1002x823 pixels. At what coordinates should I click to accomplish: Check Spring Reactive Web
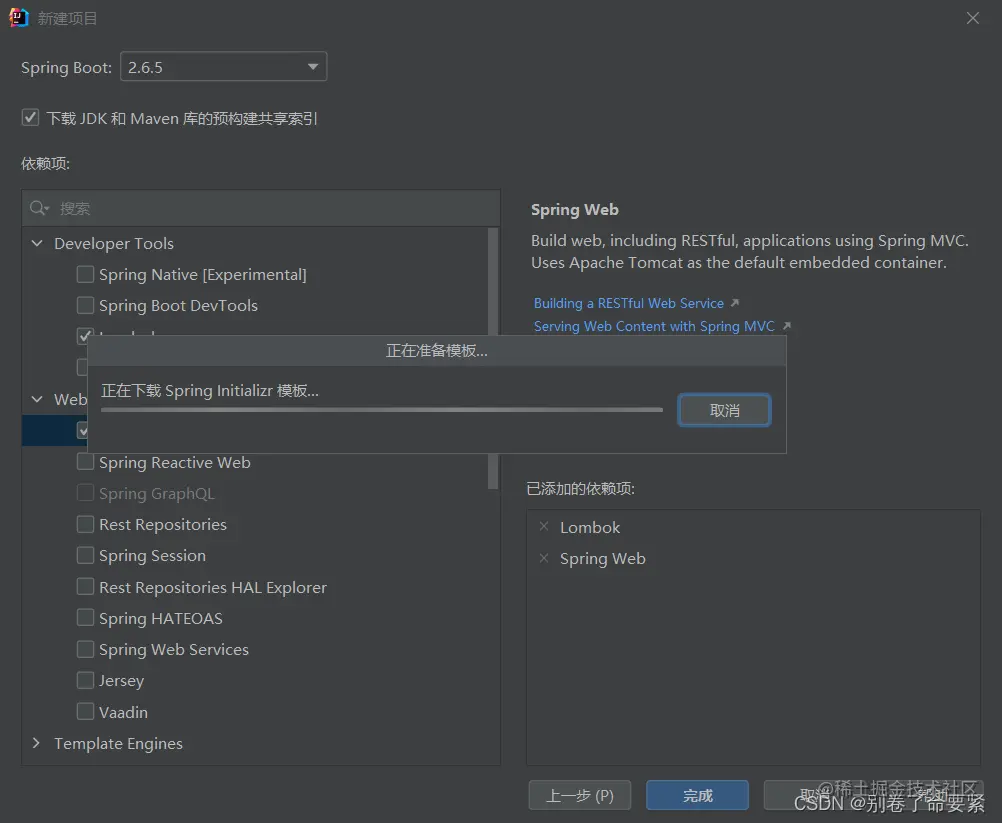[85, 461]
